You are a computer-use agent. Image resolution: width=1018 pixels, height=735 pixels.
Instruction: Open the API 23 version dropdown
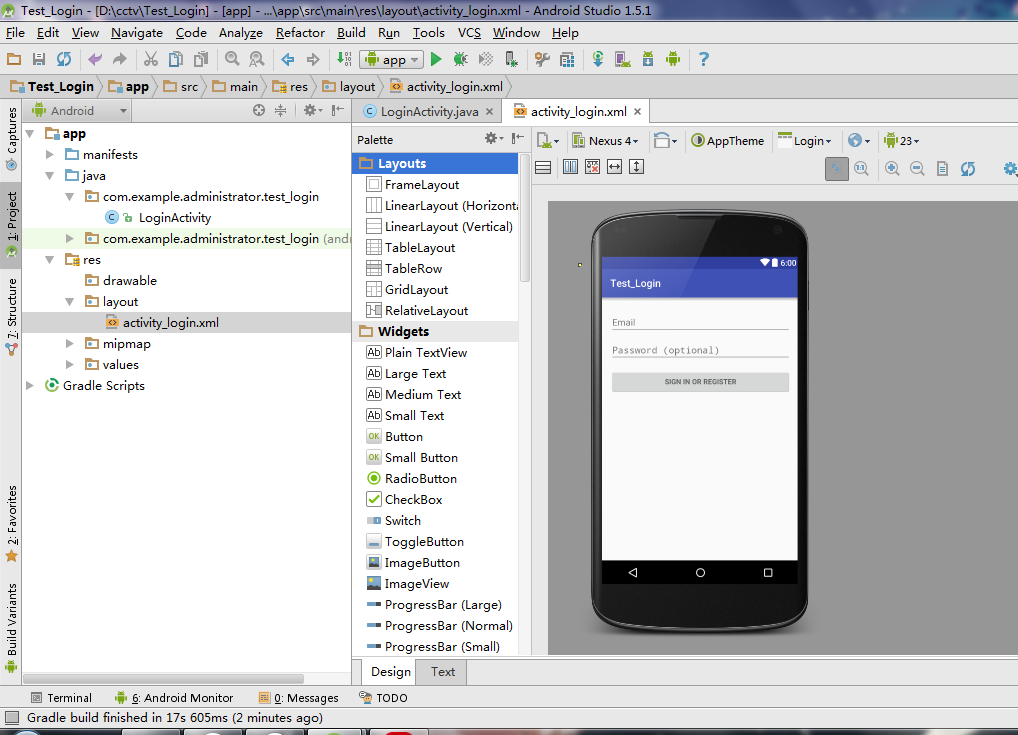tap(901, 141)
